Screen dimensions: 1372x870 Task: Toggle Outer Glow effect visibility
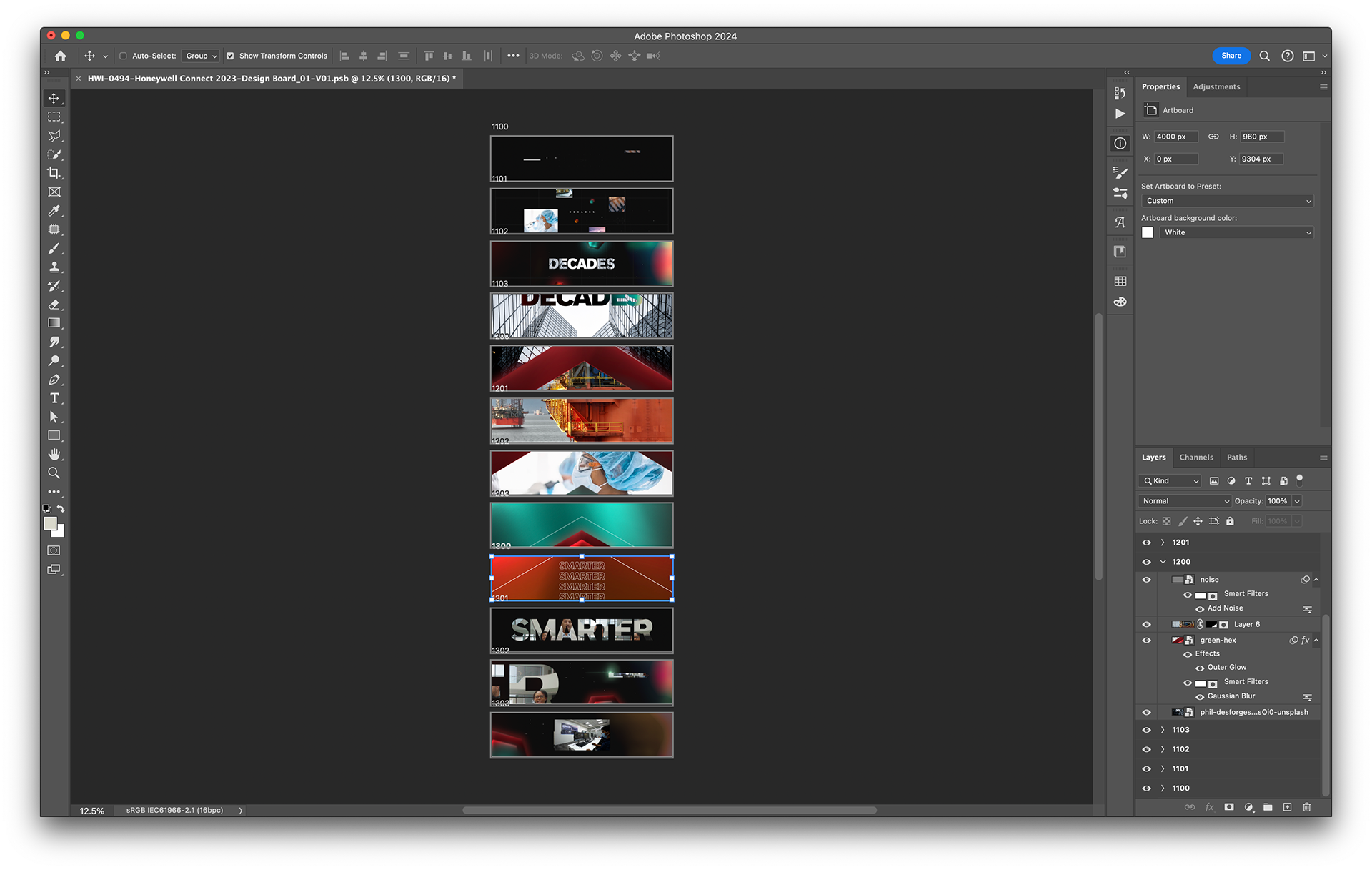coord(1200,668)
